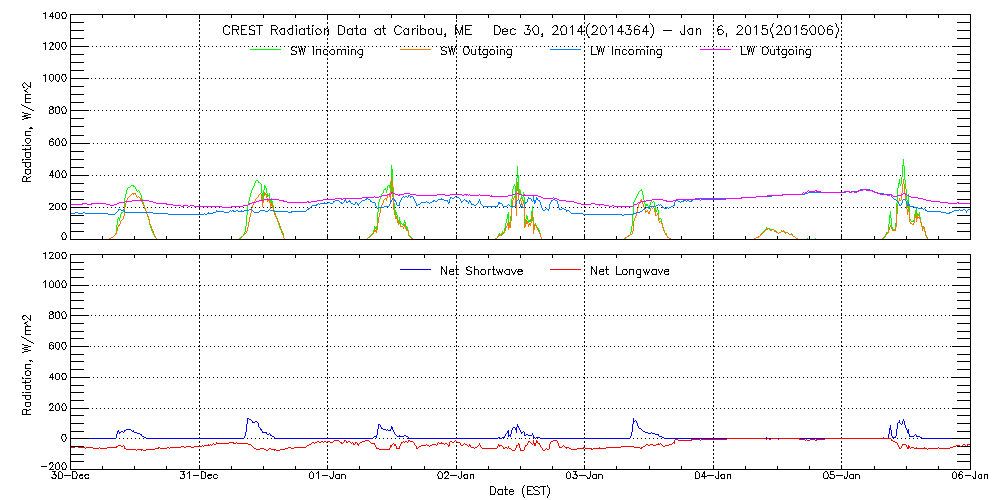Click the blue Net Shortwave legend line

[416, 271]
